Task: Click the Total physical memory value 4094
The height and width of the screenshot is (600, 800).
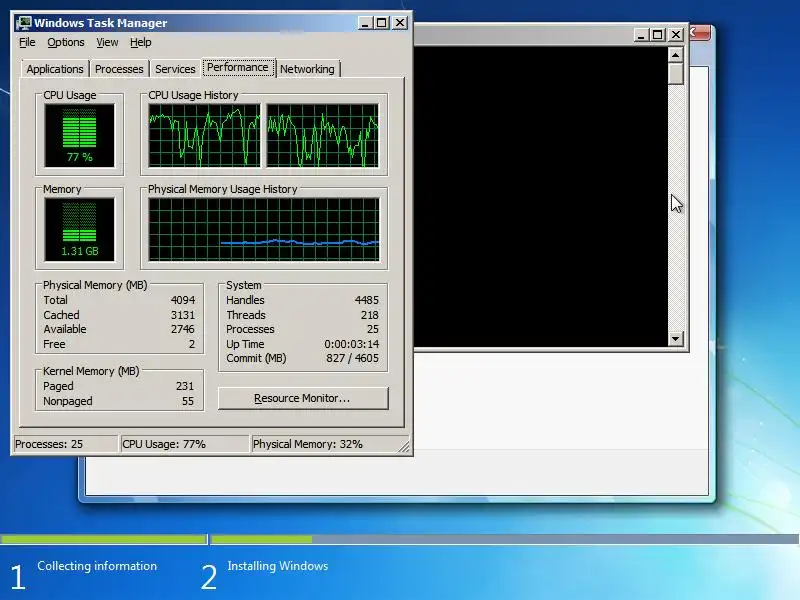Action: coord(183,300)
